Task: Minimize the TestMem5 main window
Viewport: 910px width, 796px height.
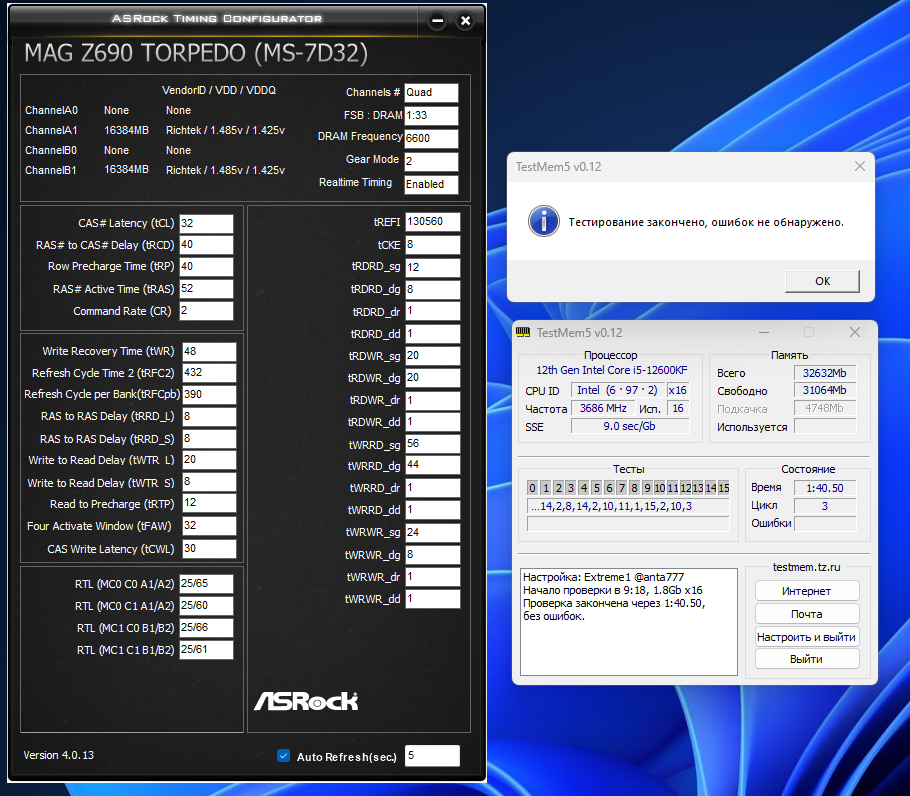Action: coord(764,332)
